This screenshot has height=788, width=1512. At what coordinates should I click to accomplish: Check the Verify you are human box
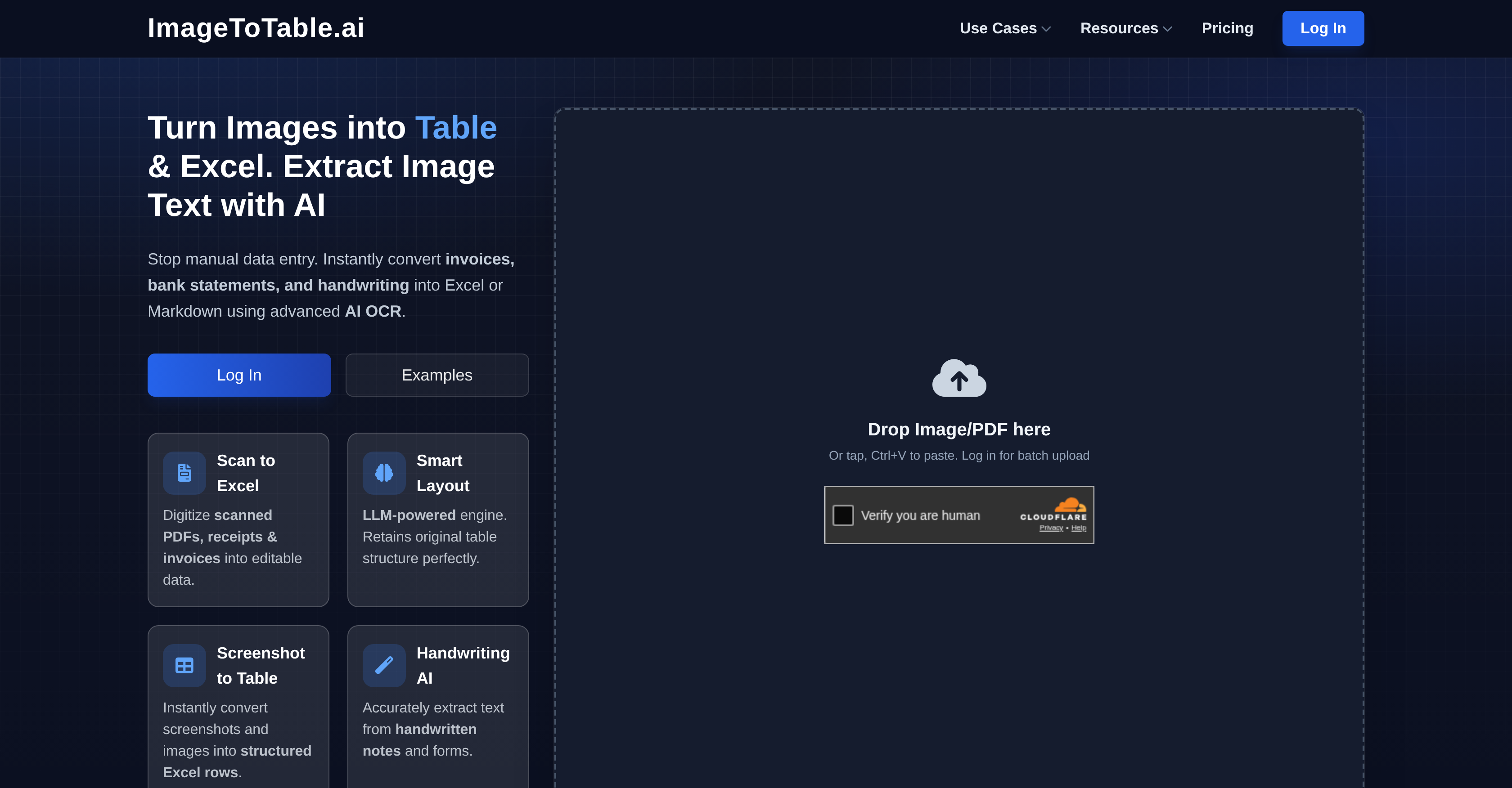click(x=843, y=515)
